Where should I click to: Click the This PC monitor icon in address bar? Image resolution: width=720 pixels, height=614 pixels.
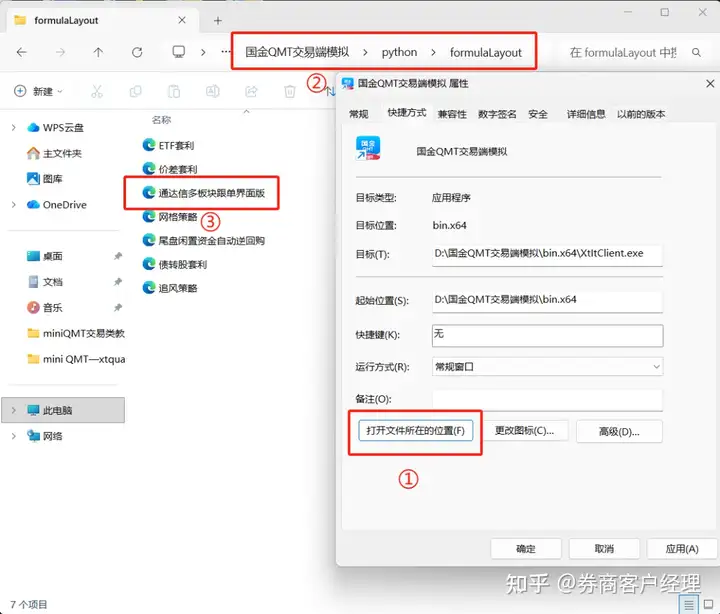click(179, 52)
